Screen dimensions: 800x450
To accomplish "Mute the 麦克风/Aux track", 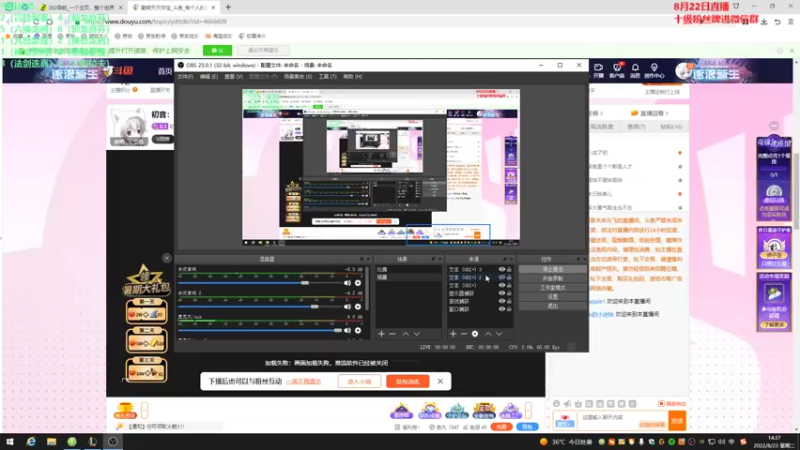I will (347, 330).
